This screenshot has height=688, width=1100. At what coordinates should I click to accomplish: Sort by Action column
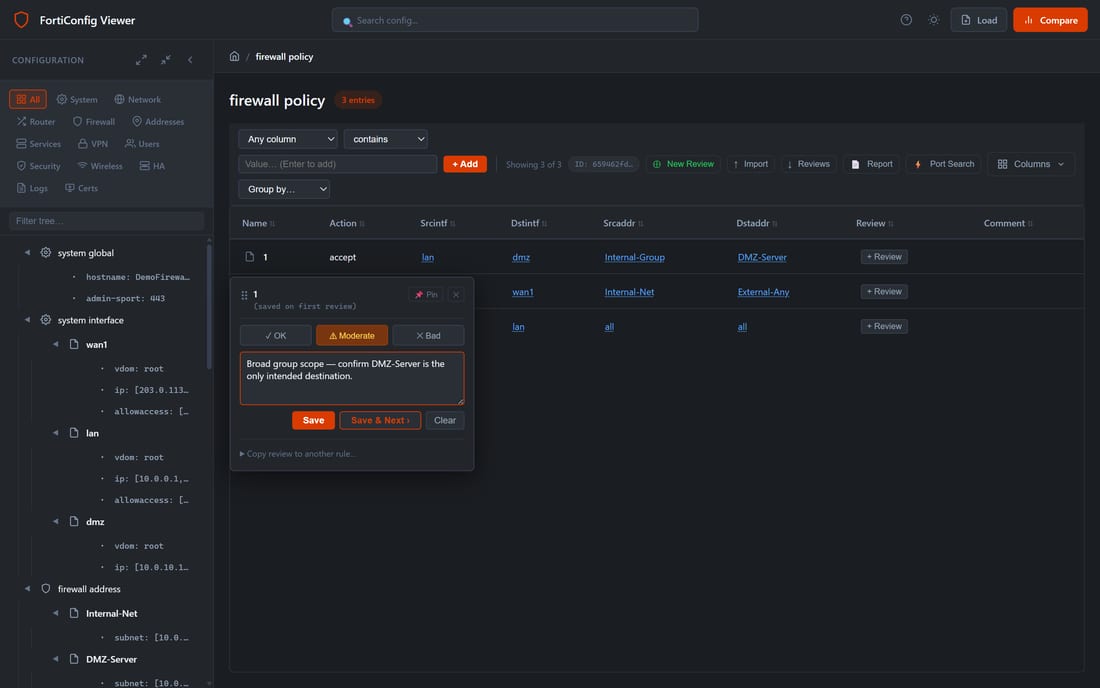(347, 223)
